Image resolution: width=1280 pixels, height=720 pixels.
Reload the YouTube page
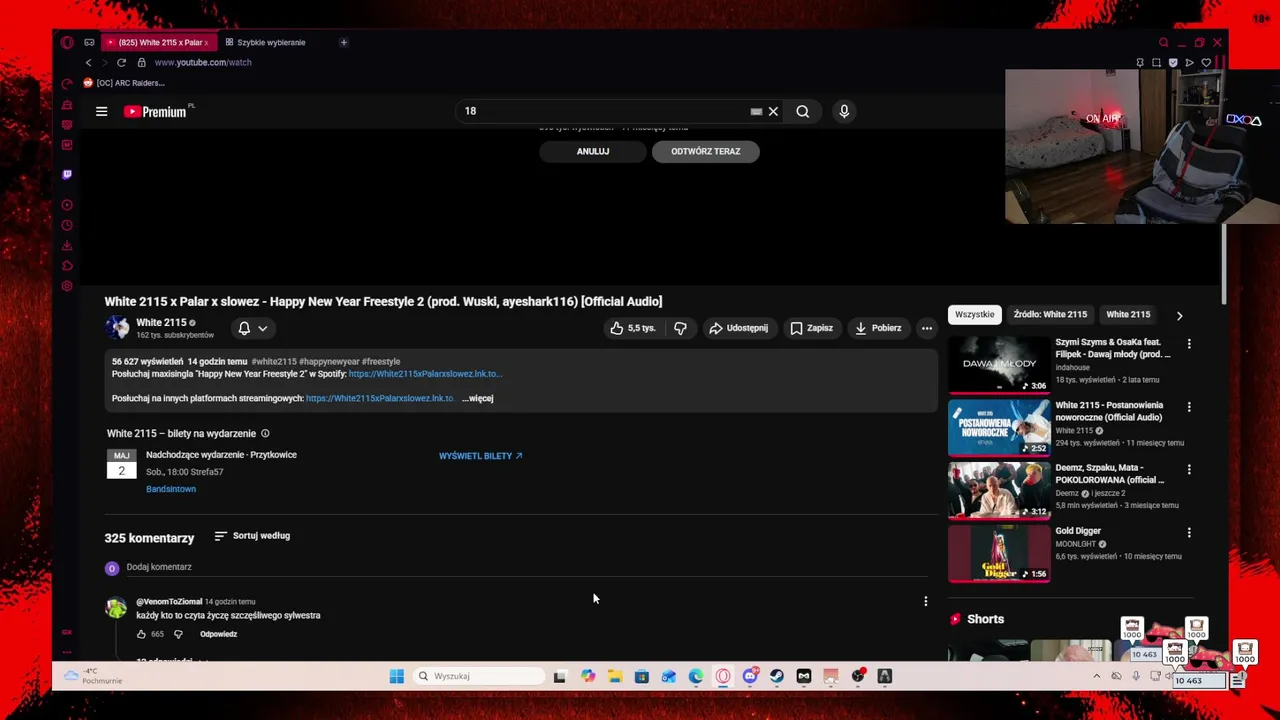(x=121, y=62)
